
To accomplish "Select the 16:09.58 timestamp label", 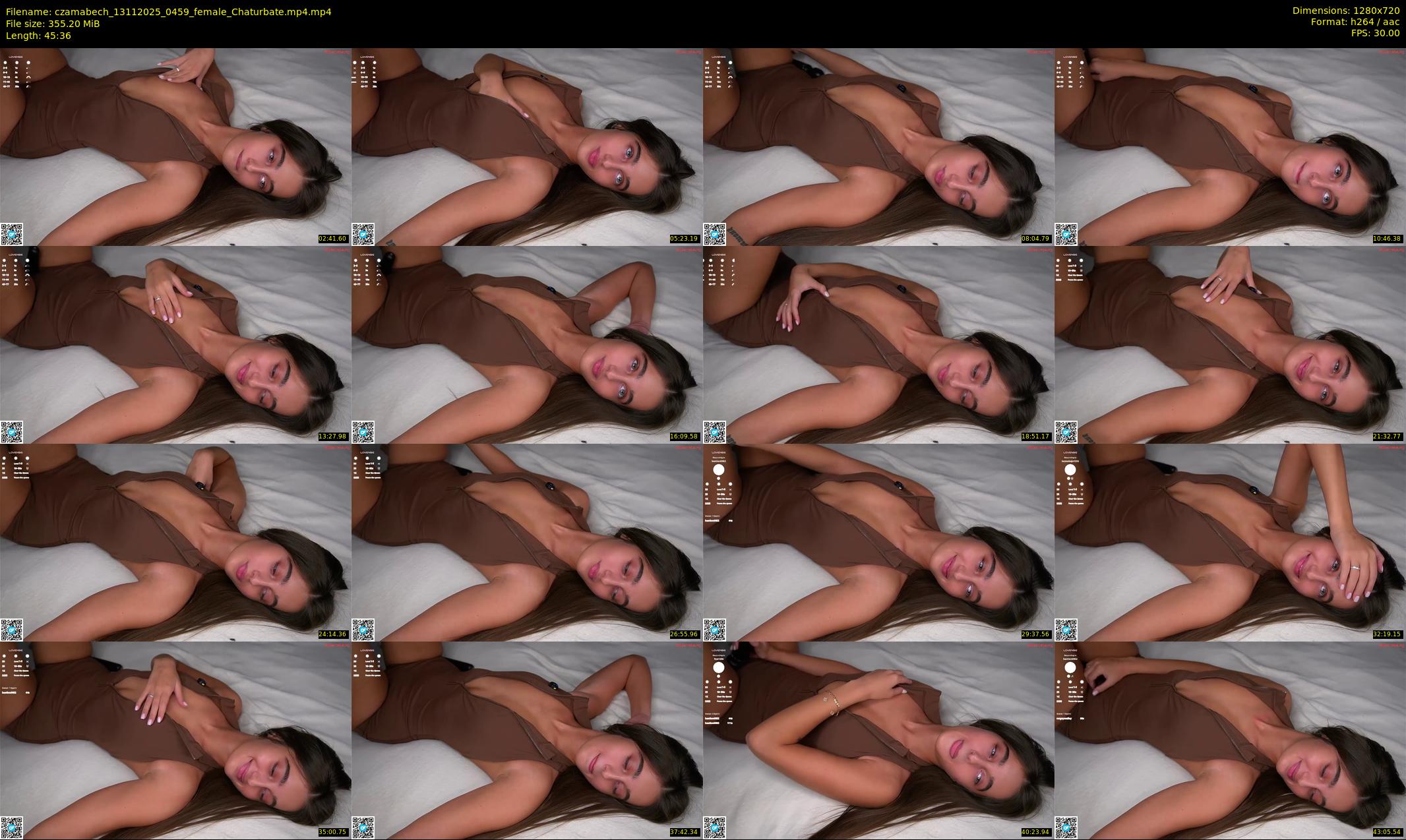I will 685,436.
